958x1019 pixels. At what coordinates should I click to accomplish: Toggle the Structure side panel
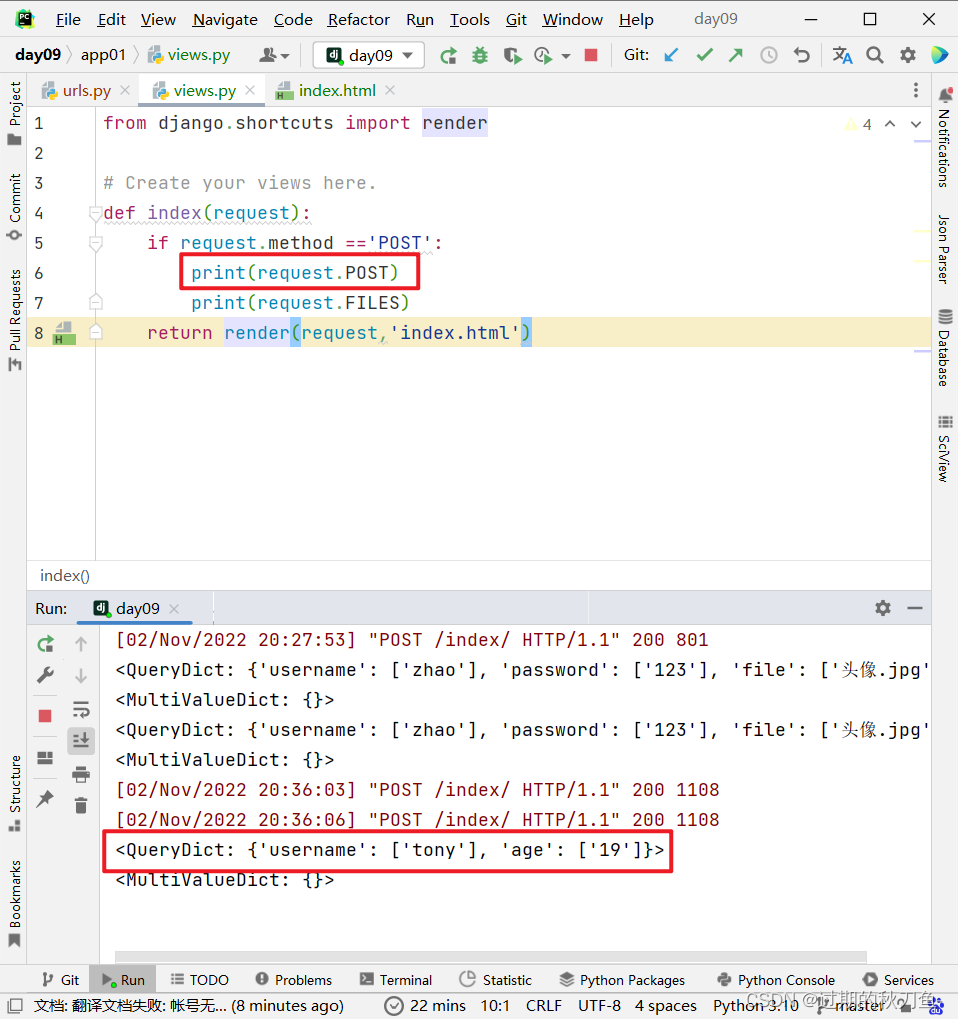coord(14,793)
